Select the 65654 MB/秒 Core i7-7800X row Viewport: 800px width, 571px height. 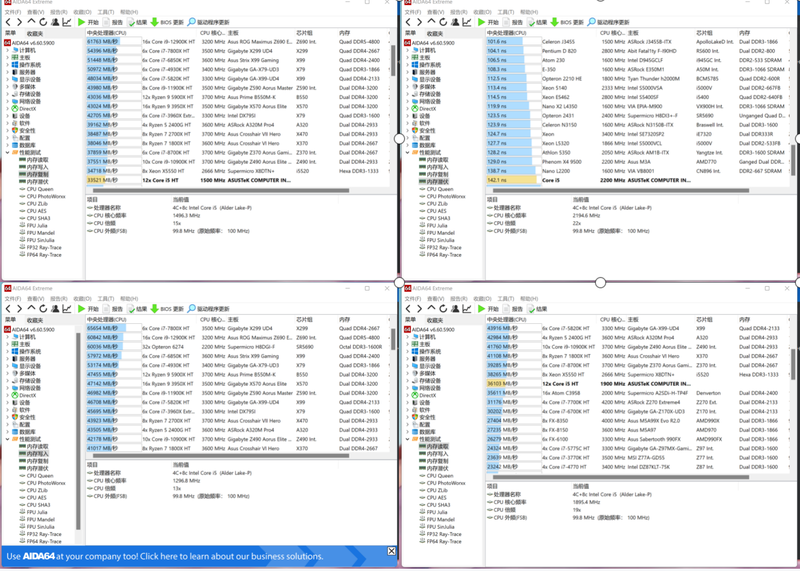click(x=237, y=329)
